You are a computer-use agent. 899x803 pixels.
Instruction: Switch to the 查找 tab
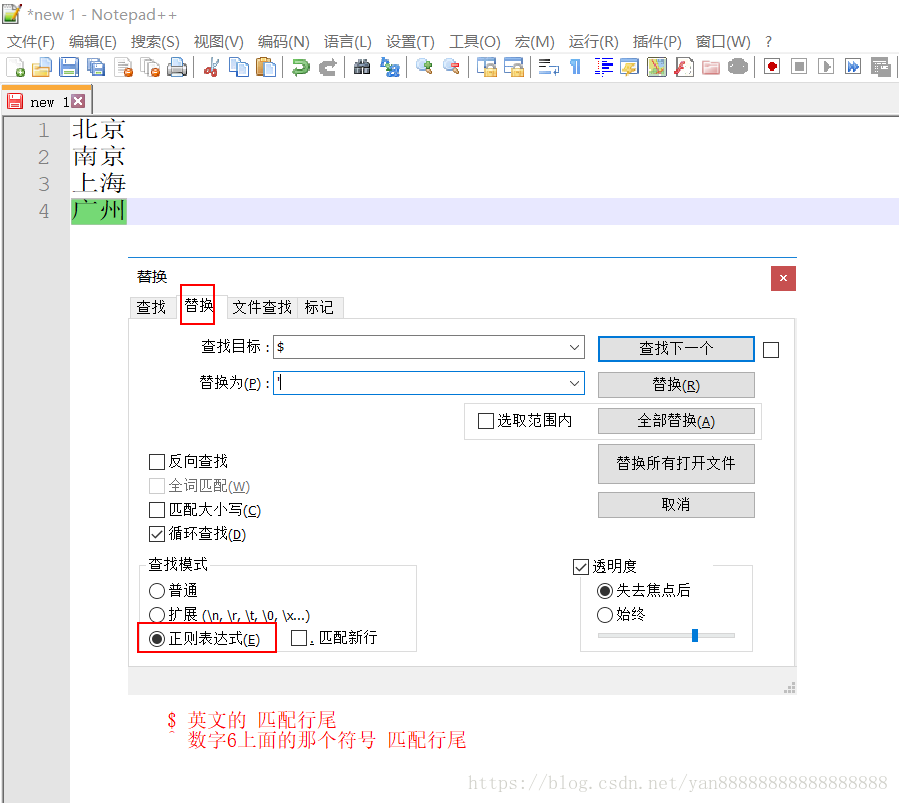coord(151,308)
